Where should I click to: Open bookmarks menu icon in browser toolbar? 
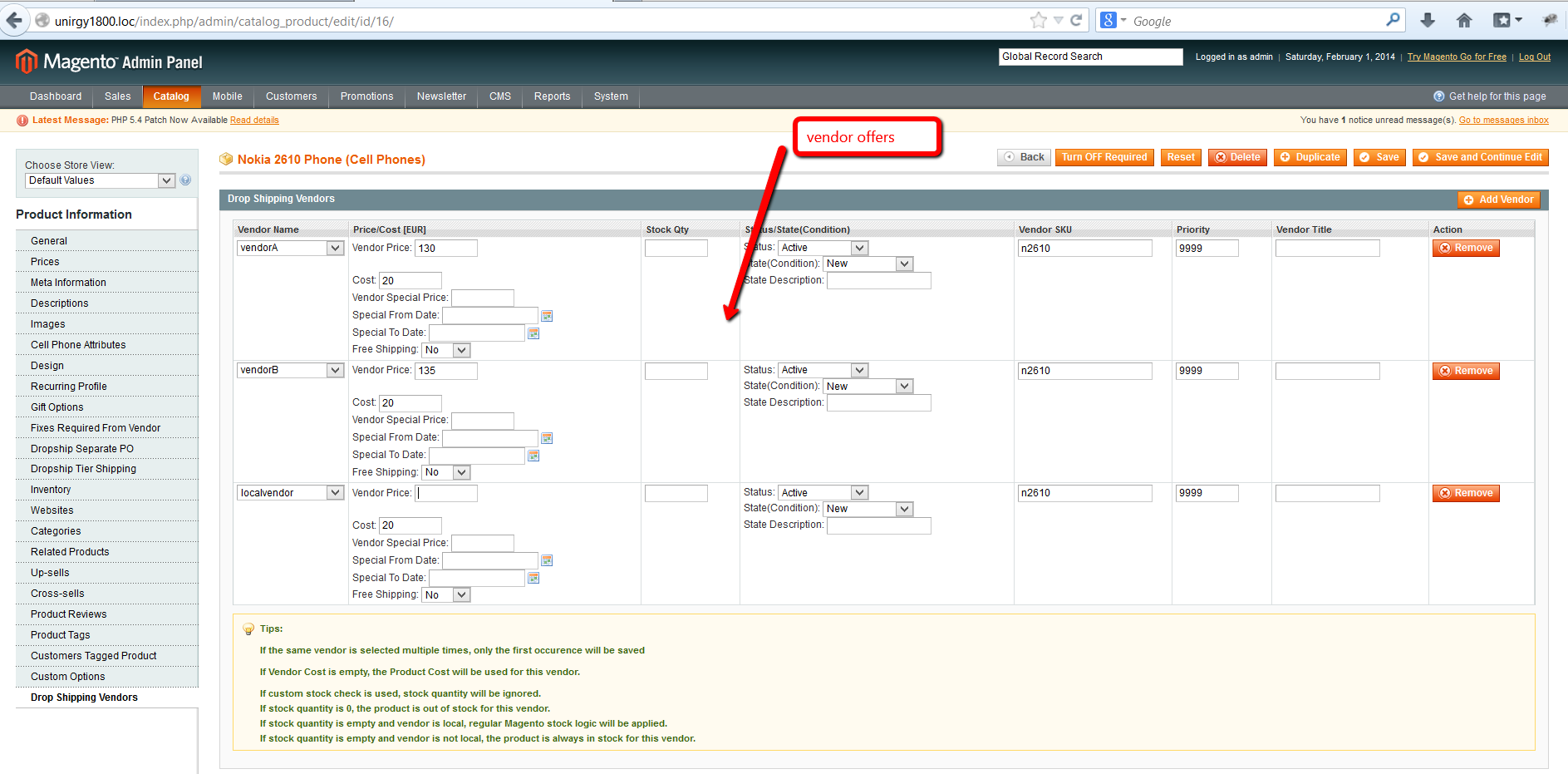click(1507, 21)
